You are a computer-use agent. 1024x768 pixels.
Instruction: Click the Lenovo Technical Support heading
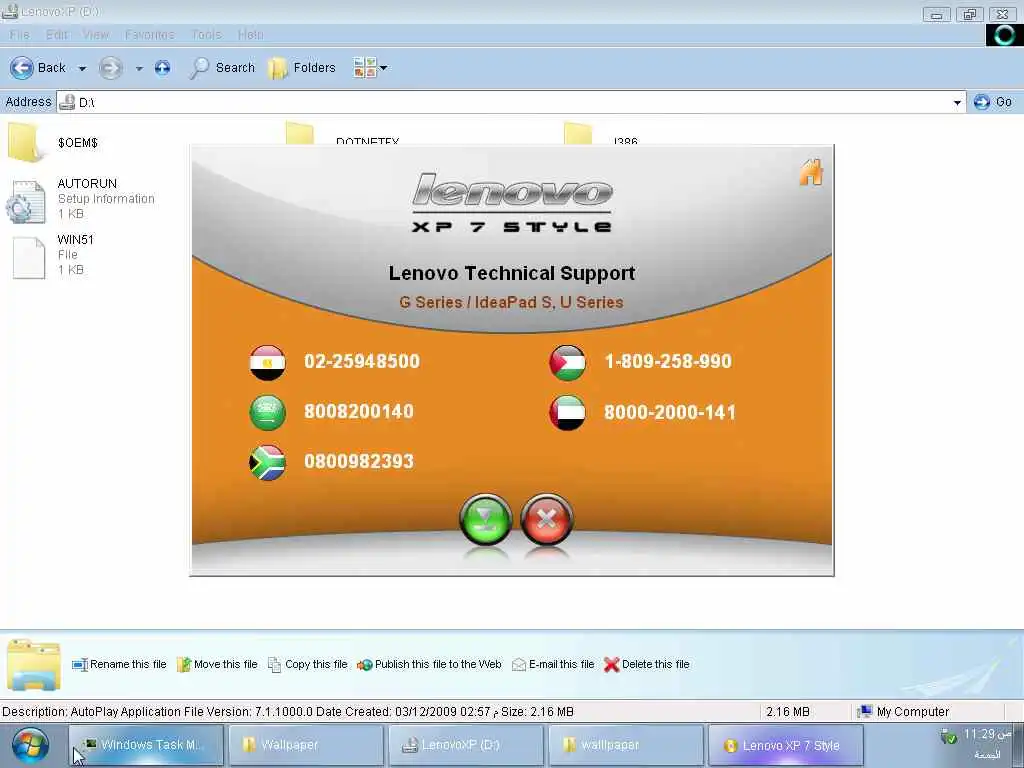click(512, 273)
